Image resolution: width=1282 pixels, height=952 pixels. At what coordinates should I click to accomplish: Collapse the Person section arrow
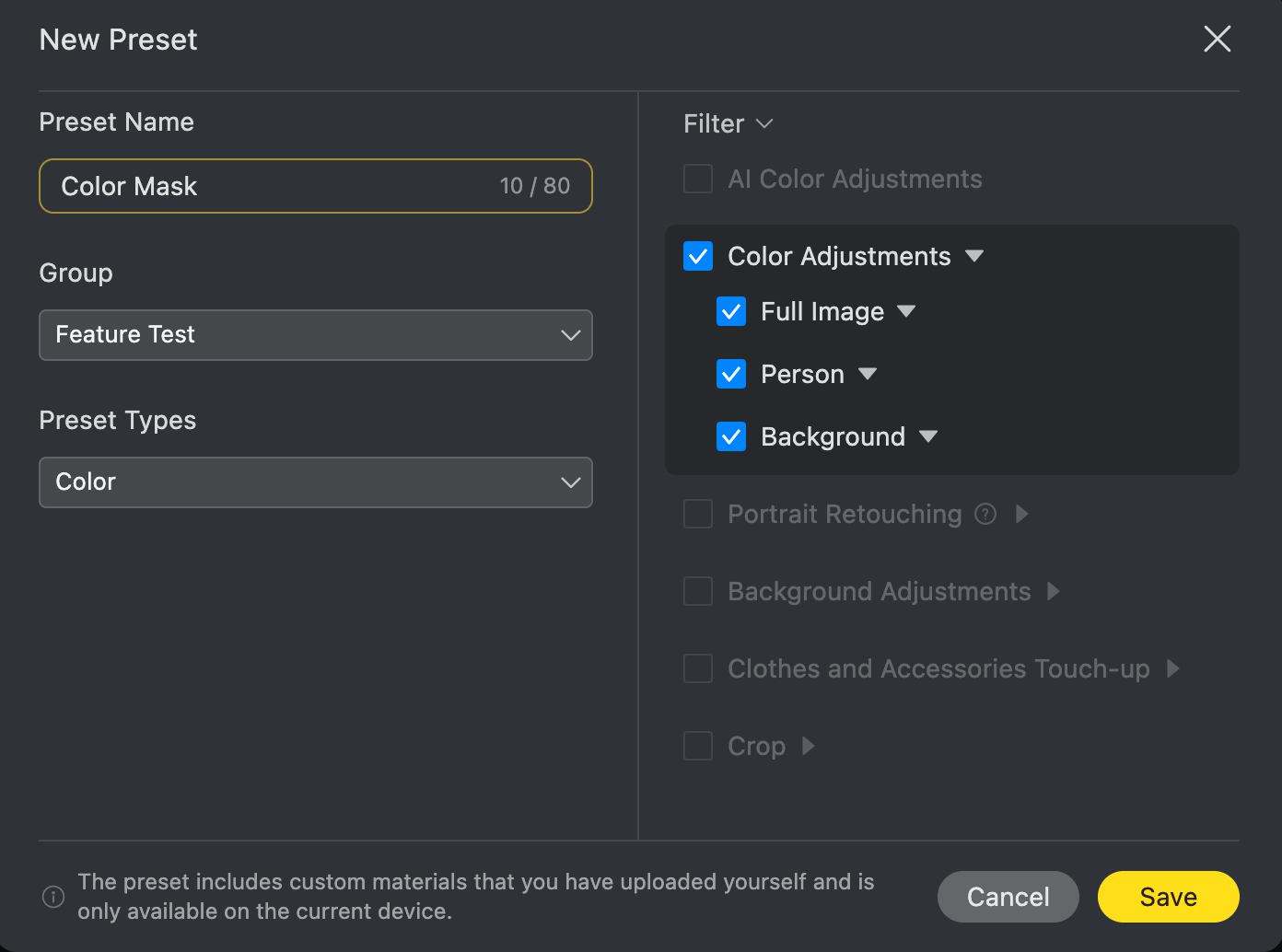click(x=867, y=374)
